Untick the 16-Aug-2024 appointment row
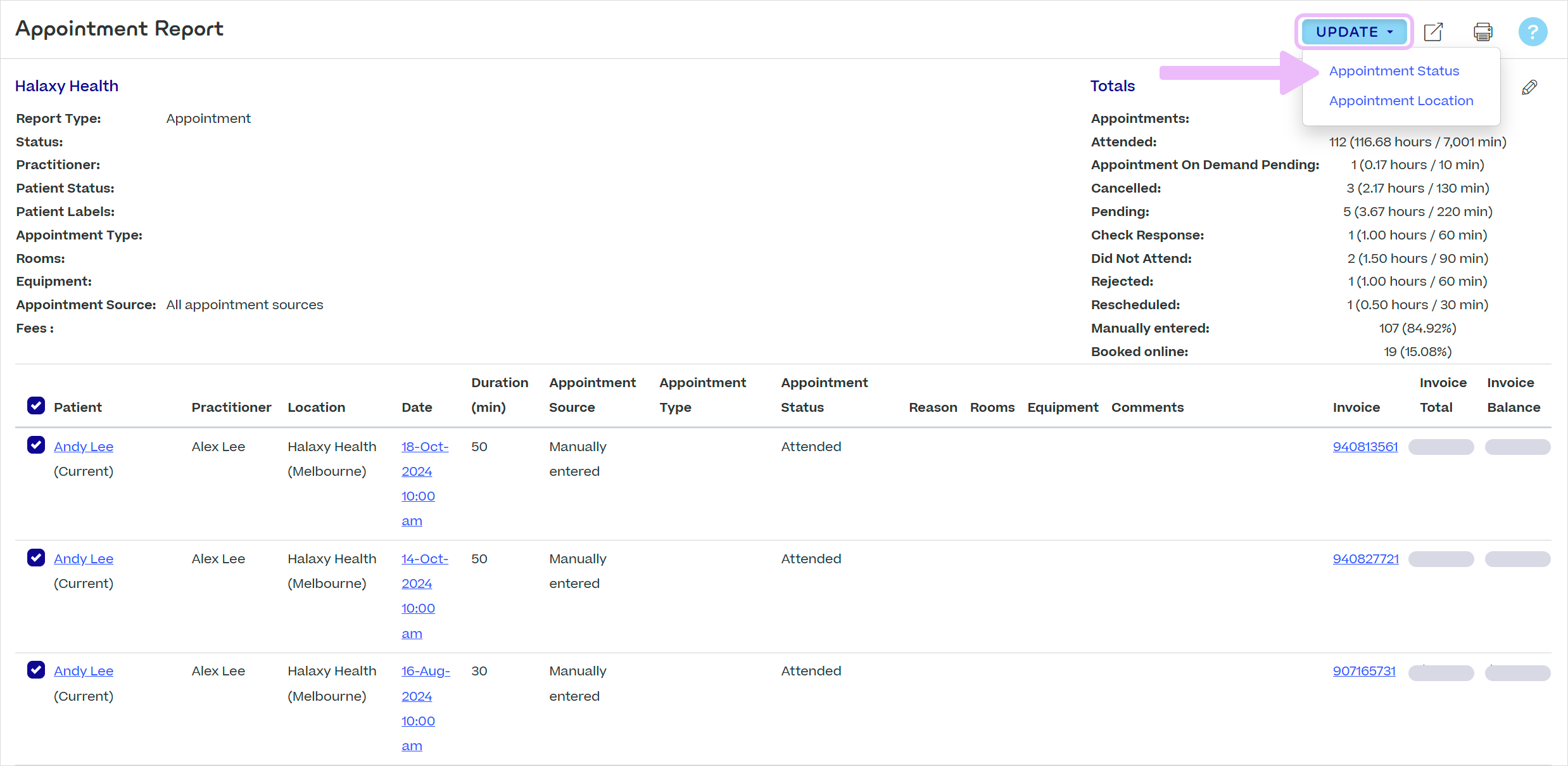1568x766 pixels. pyautogui.click(x=36, y=670)
